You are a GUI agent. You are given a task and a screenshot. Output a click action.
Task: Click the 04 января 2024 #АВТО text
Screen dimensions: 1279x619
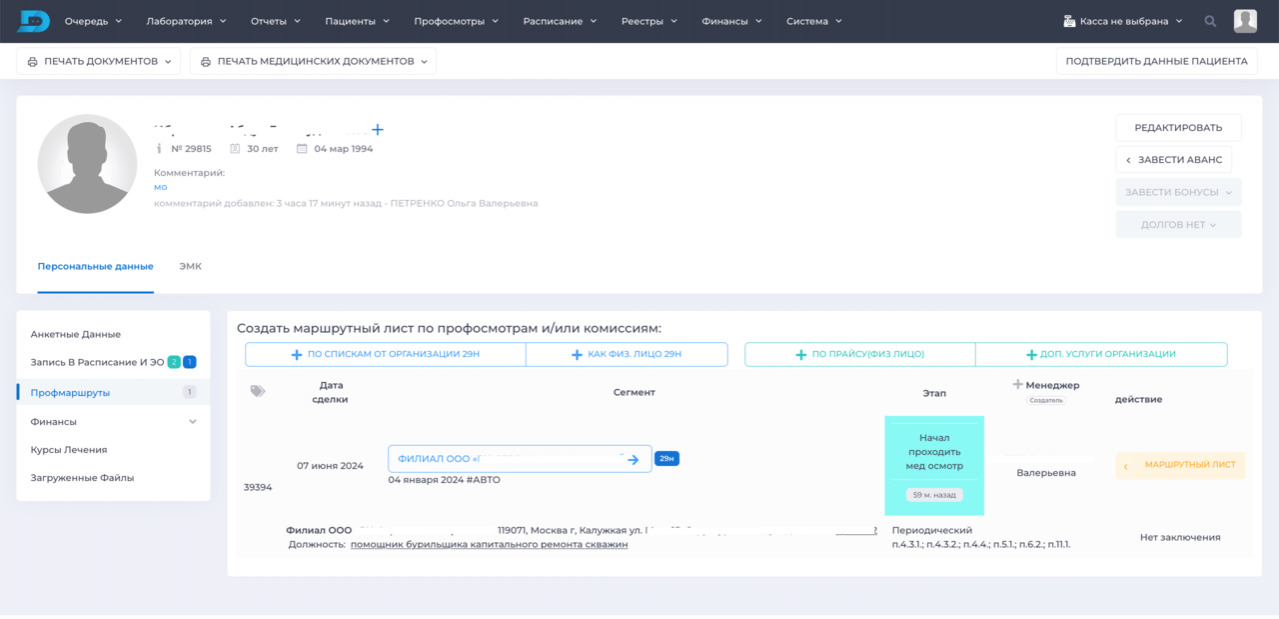pos(444,480)
